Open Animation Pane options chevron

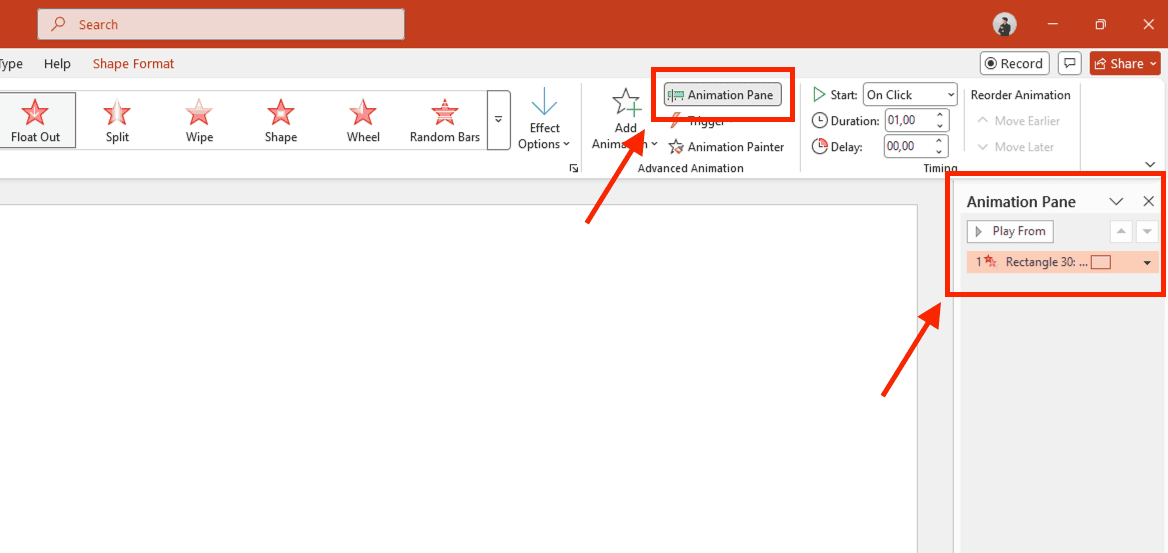[x=1116, y=201]
